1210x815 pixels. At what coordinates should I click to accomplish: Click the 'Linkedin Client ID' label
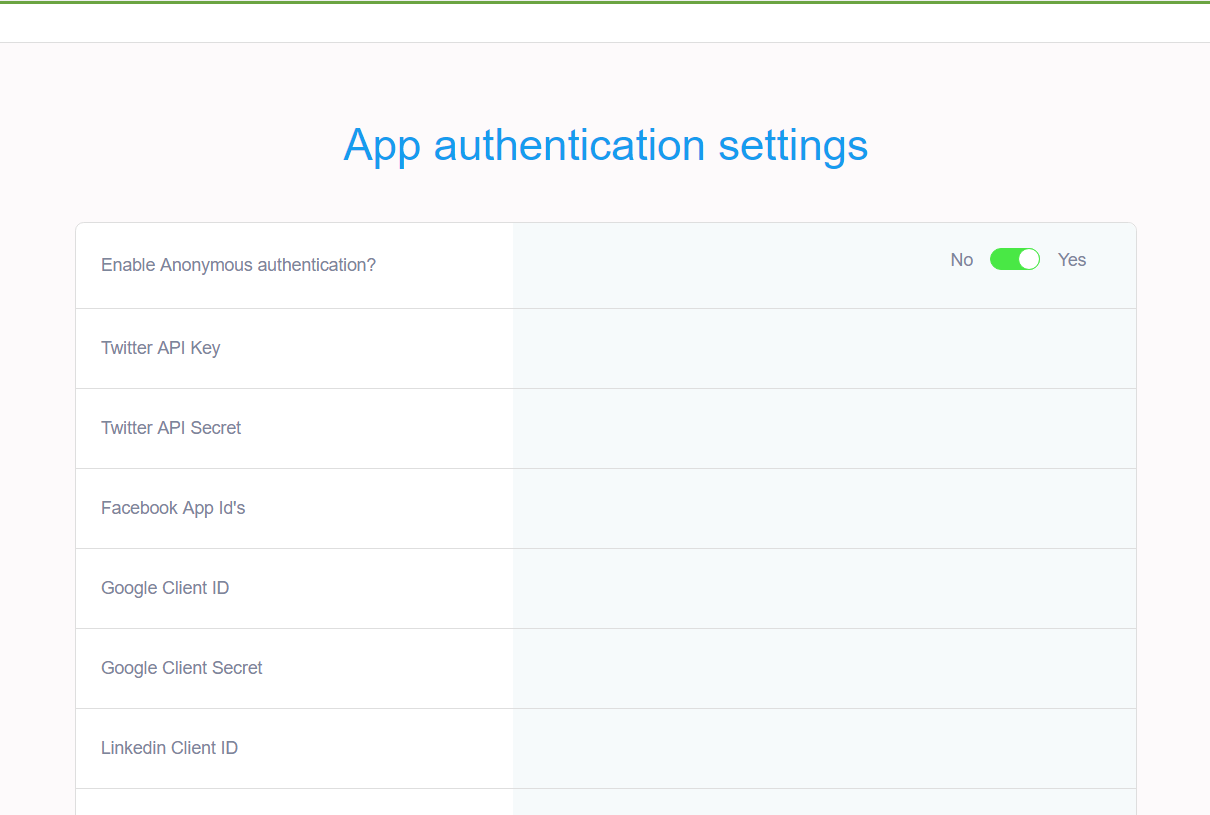[x=169, y=748]
